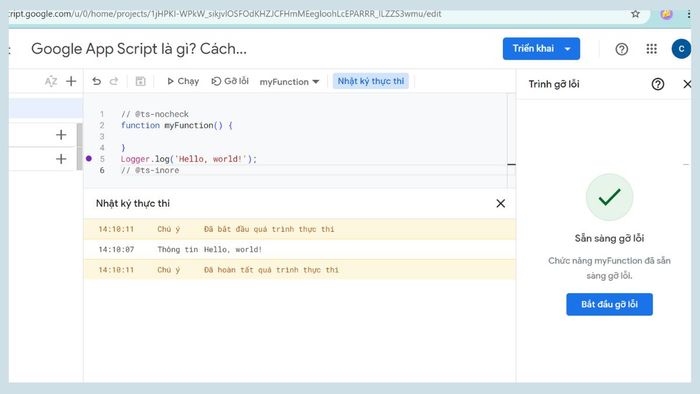Add new file with plus icon

tap(71, 81)
